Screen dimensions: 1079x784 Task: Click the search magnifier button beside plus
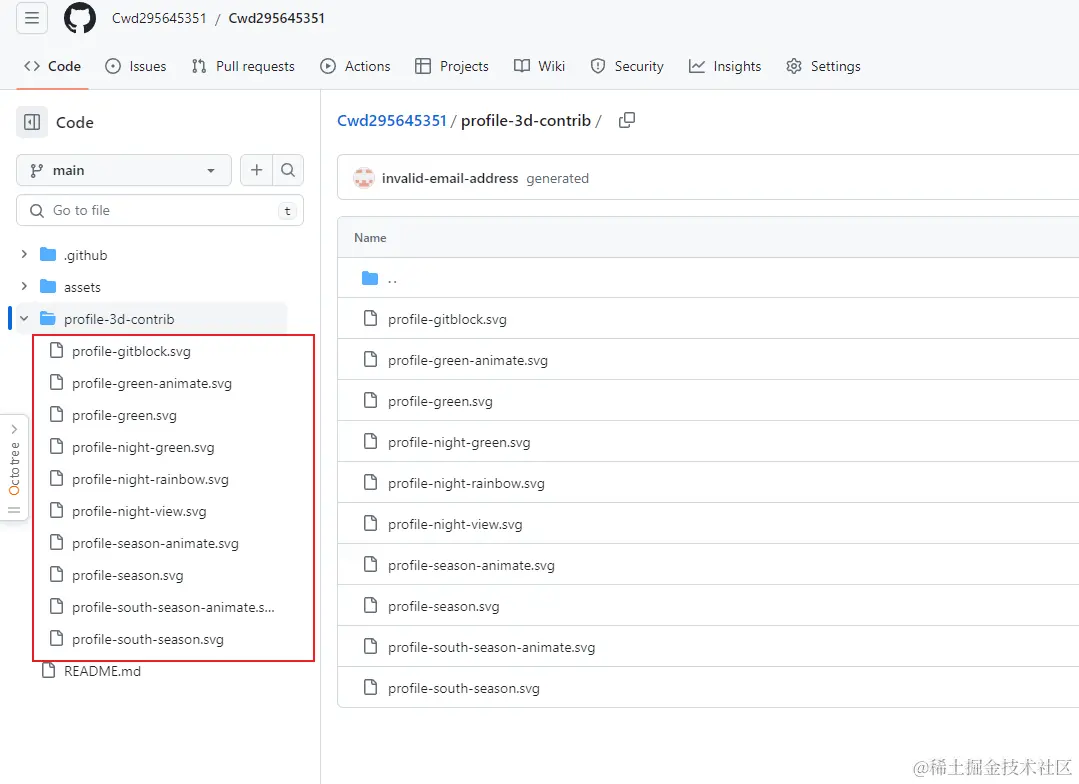coord(288,170)
